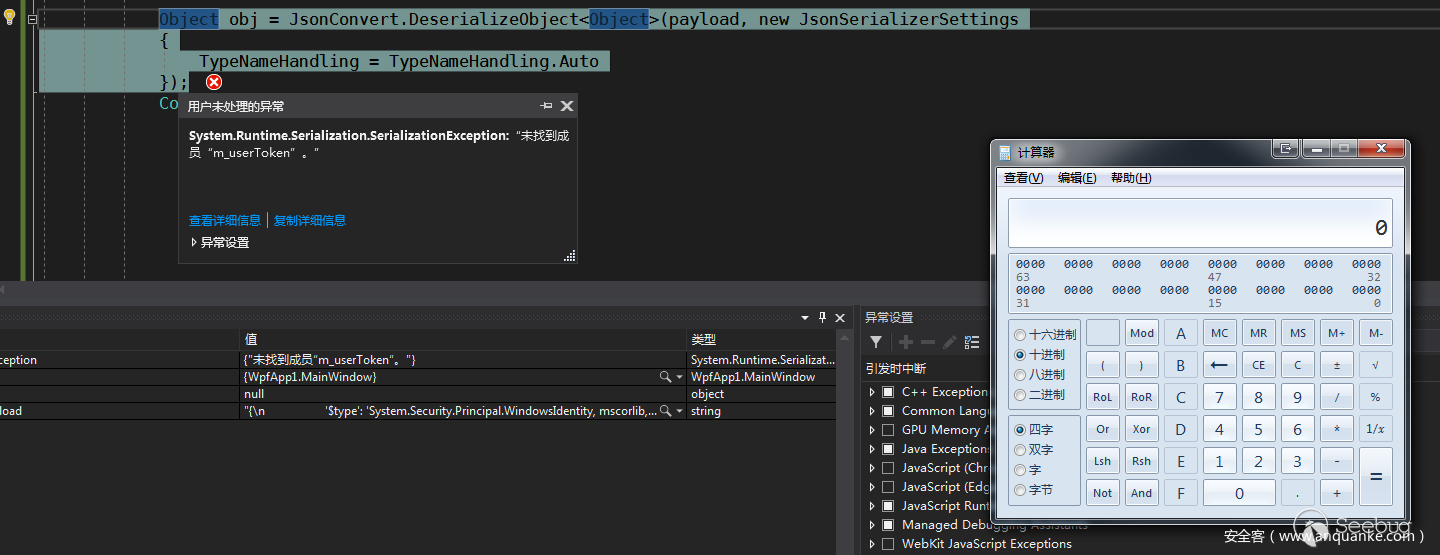Viewport: 1440px width, 555px height.
Task: Select the 字节 byte radio button
Action: coord(1020,490)
